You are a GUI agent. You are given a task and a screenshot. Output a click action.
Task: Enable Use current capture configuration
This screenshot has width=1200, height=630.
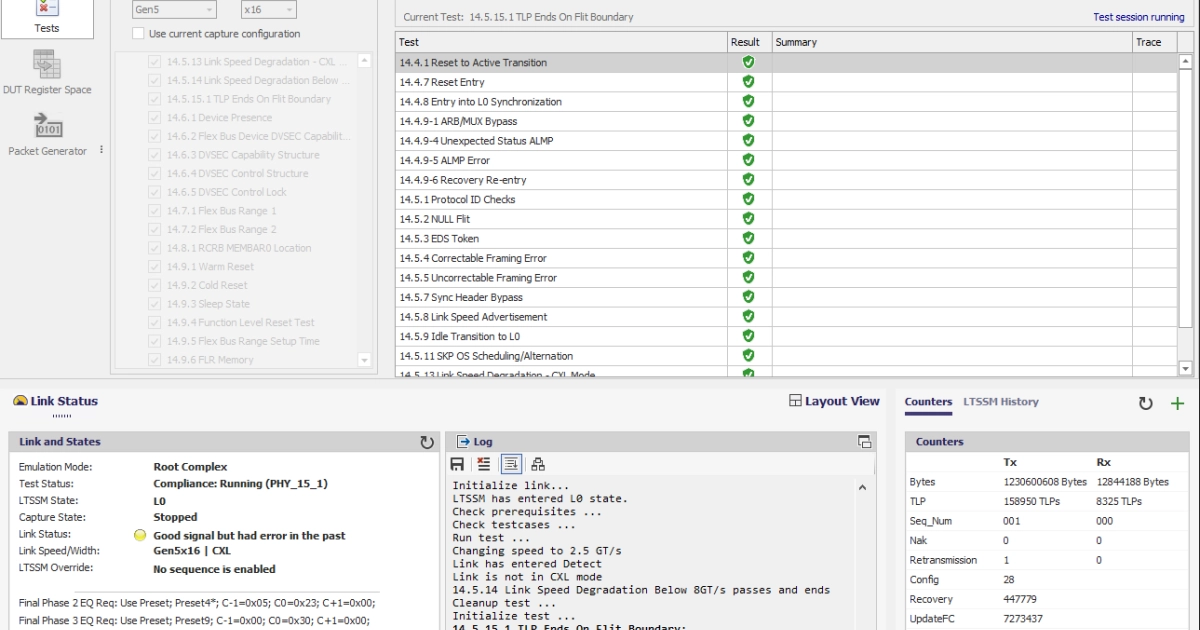139,34
